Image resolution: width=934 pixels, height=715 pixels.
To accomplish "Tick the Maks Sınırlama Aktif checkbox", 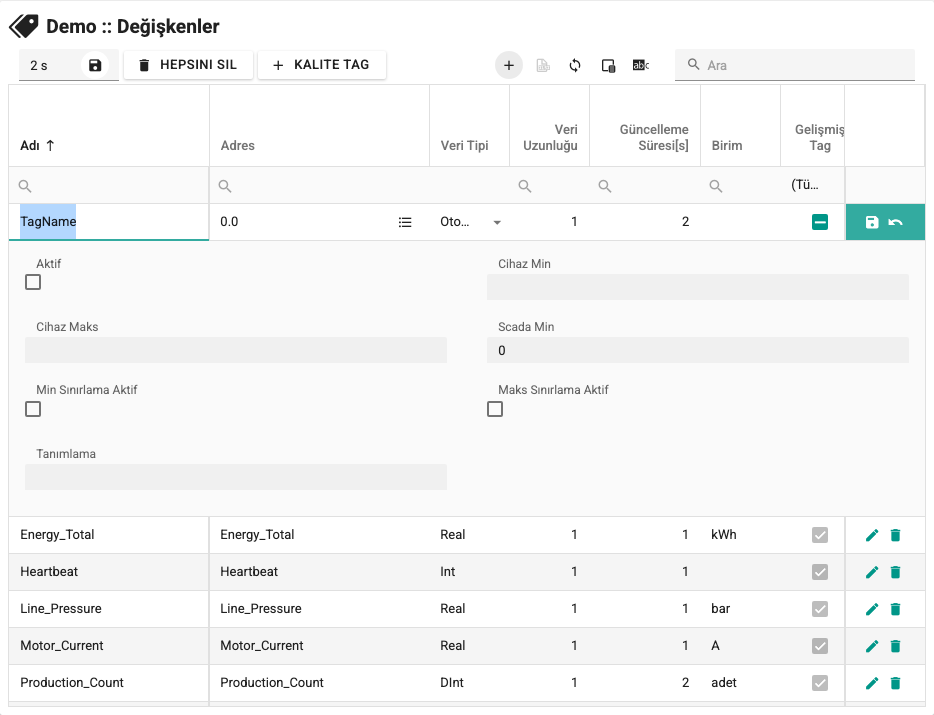I will (x=495, y=409).
